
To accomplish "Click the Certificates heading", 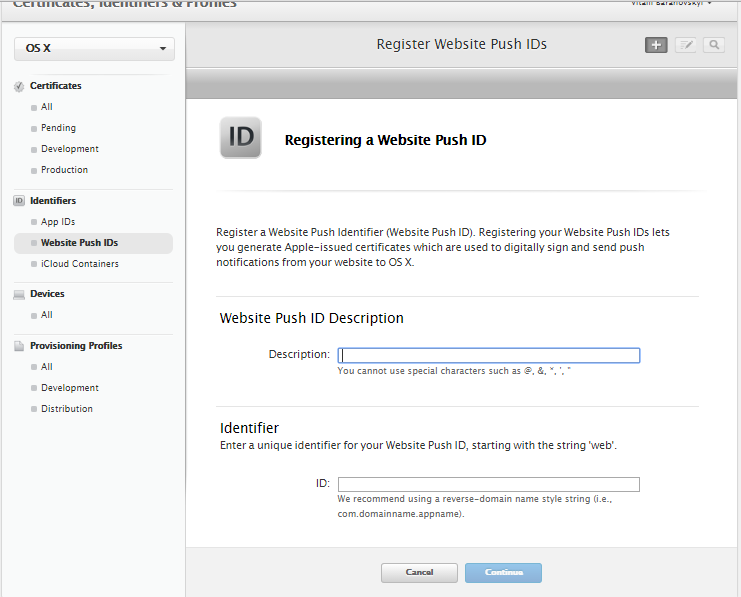I will point(55,86).
